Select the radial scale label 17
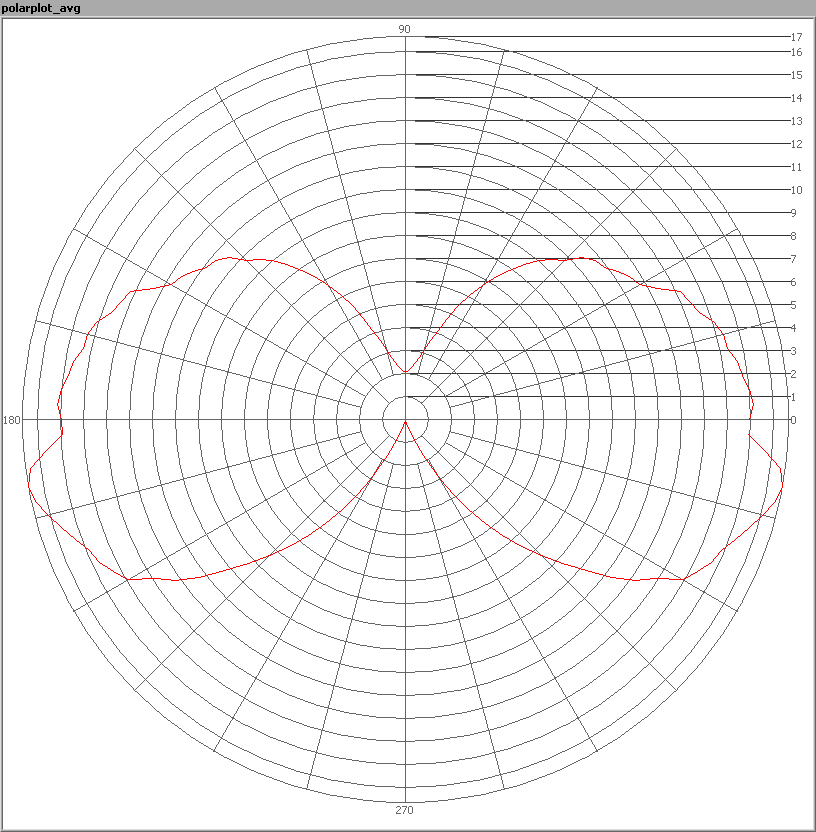Viewport: 816px width, 832px height. click(x=796, y=37)
